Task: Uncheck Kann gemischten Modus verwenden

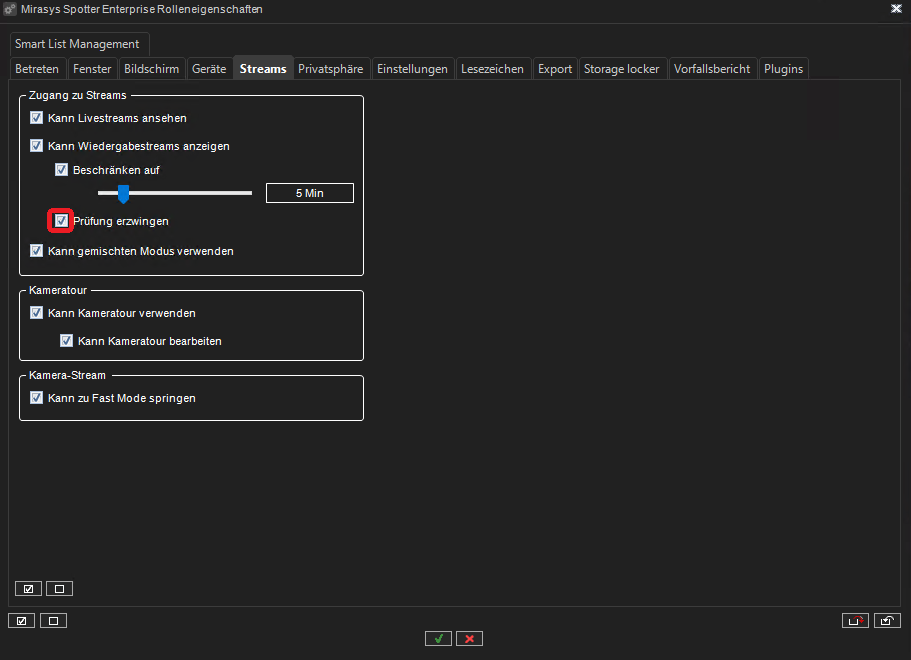Action: point(36,250)
